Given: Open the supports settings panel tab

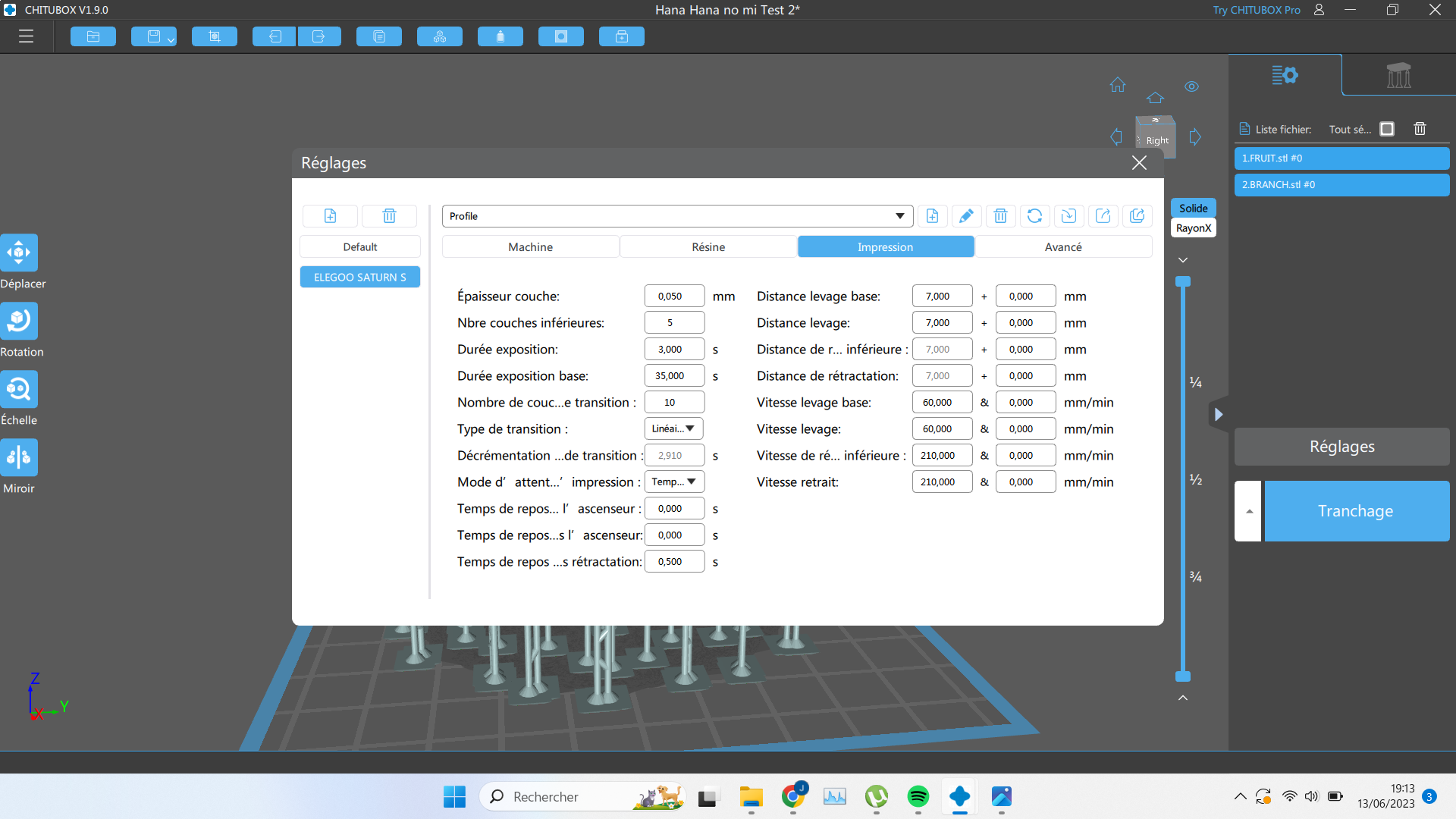Looking at the screenshot, I should pos(1398,75).
